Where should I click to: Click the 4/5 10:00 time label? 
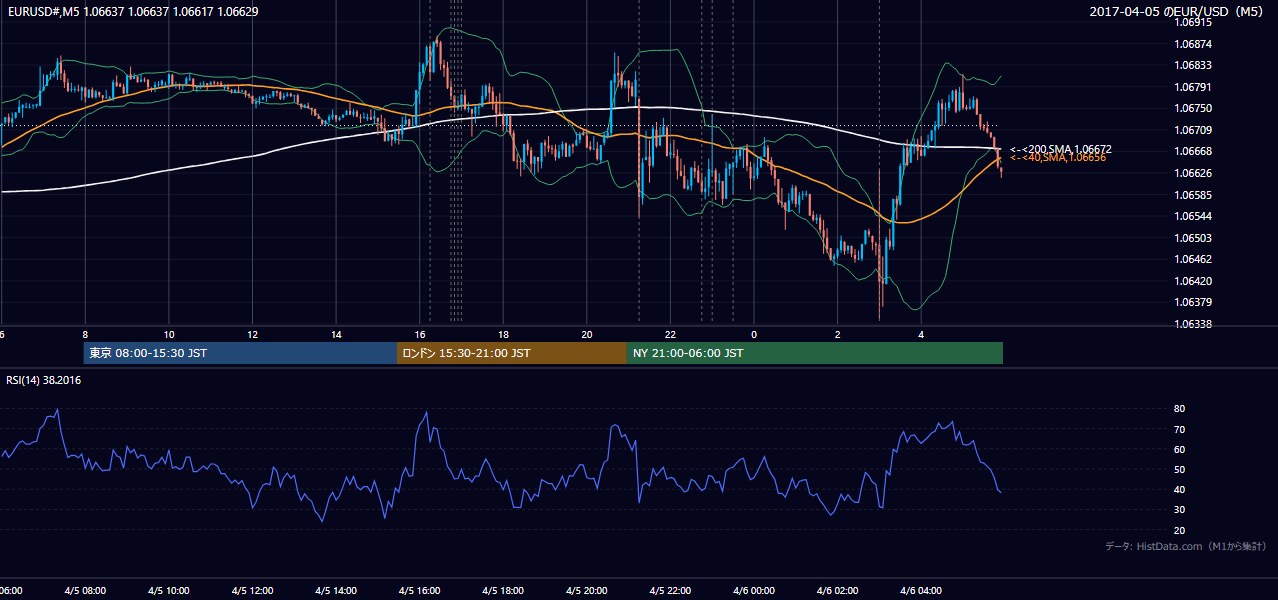click(169, 591)
